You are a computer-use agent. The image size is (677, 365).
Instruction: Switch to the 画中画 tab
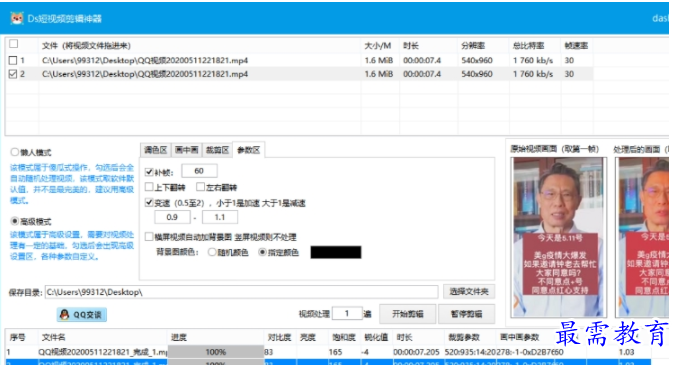(x=186, y=150)
